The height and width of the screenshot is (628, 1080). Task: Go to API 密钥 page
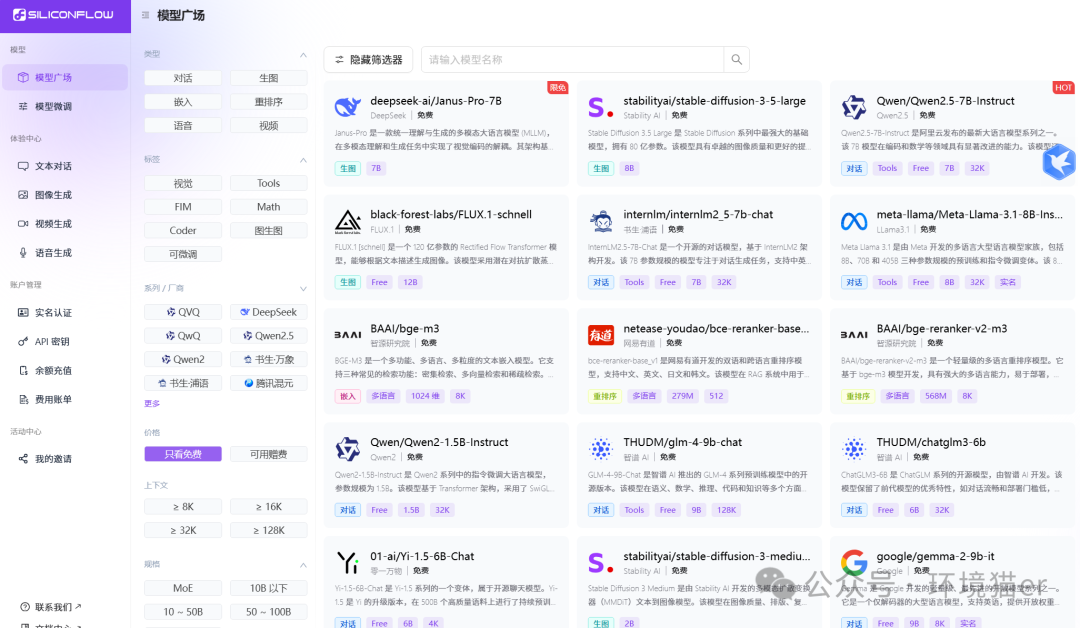tap(65, 342)
